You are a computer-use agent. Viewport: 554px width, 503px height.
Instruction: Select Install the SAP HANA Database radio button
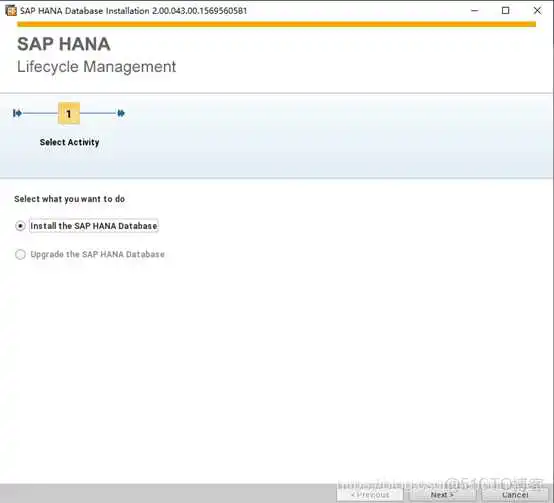(x=20, y=226)
